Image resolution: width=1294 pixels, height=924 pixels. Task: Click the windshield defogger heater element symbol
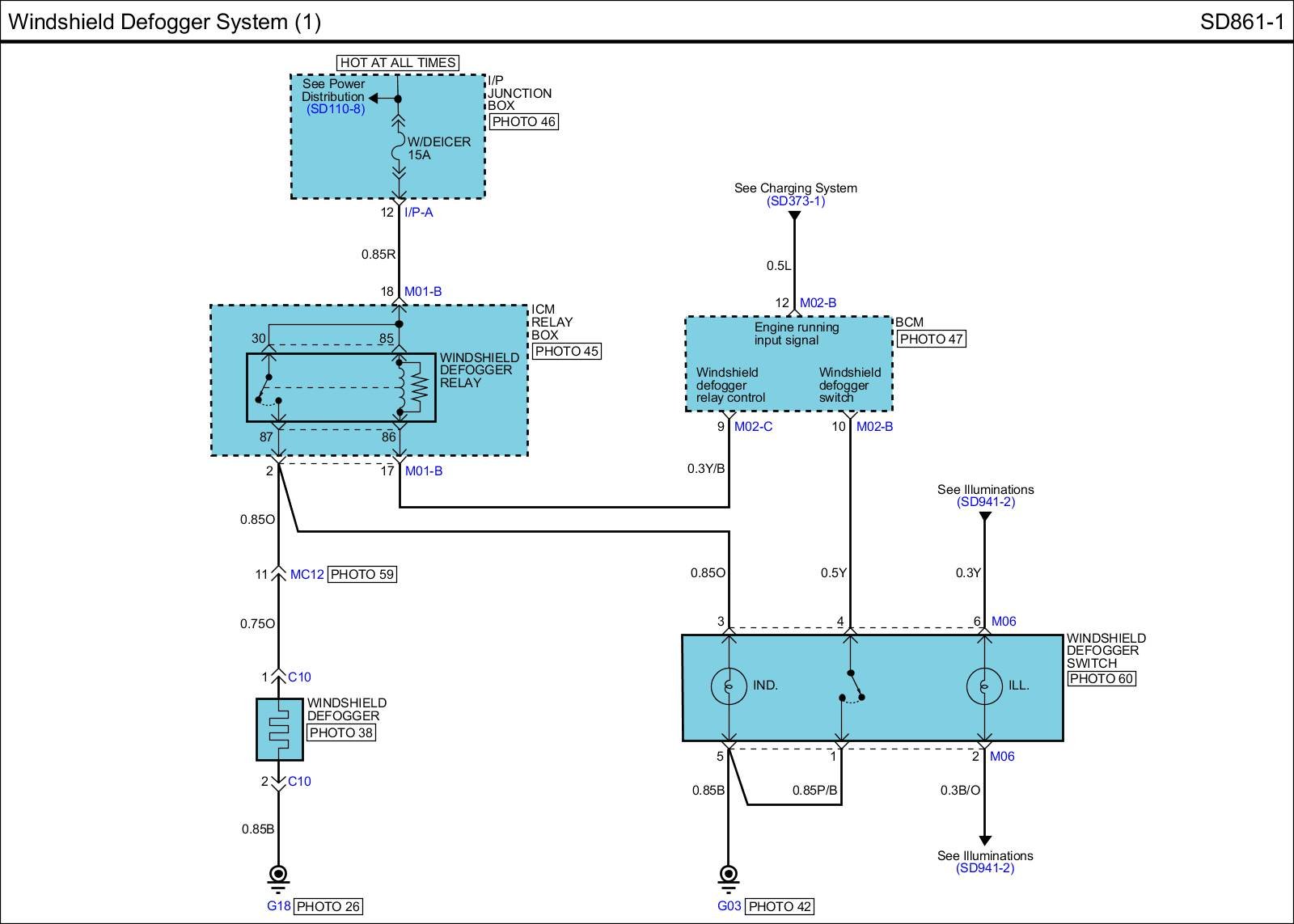click(279, 729)
